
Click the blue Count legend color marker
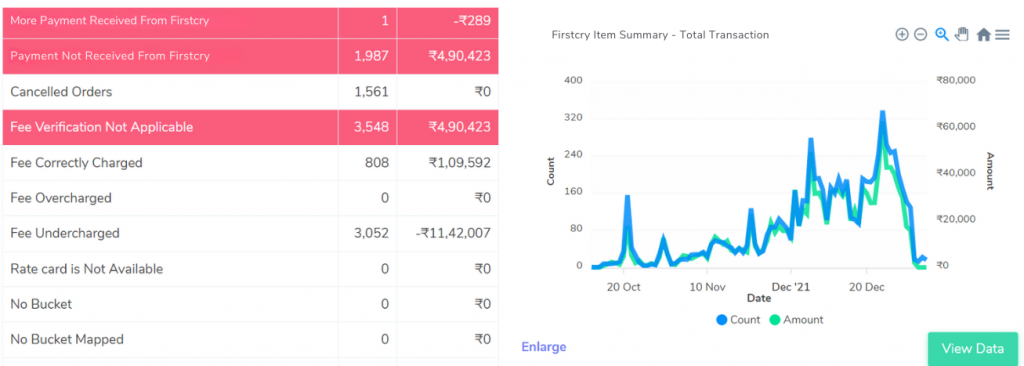(722, 320)
